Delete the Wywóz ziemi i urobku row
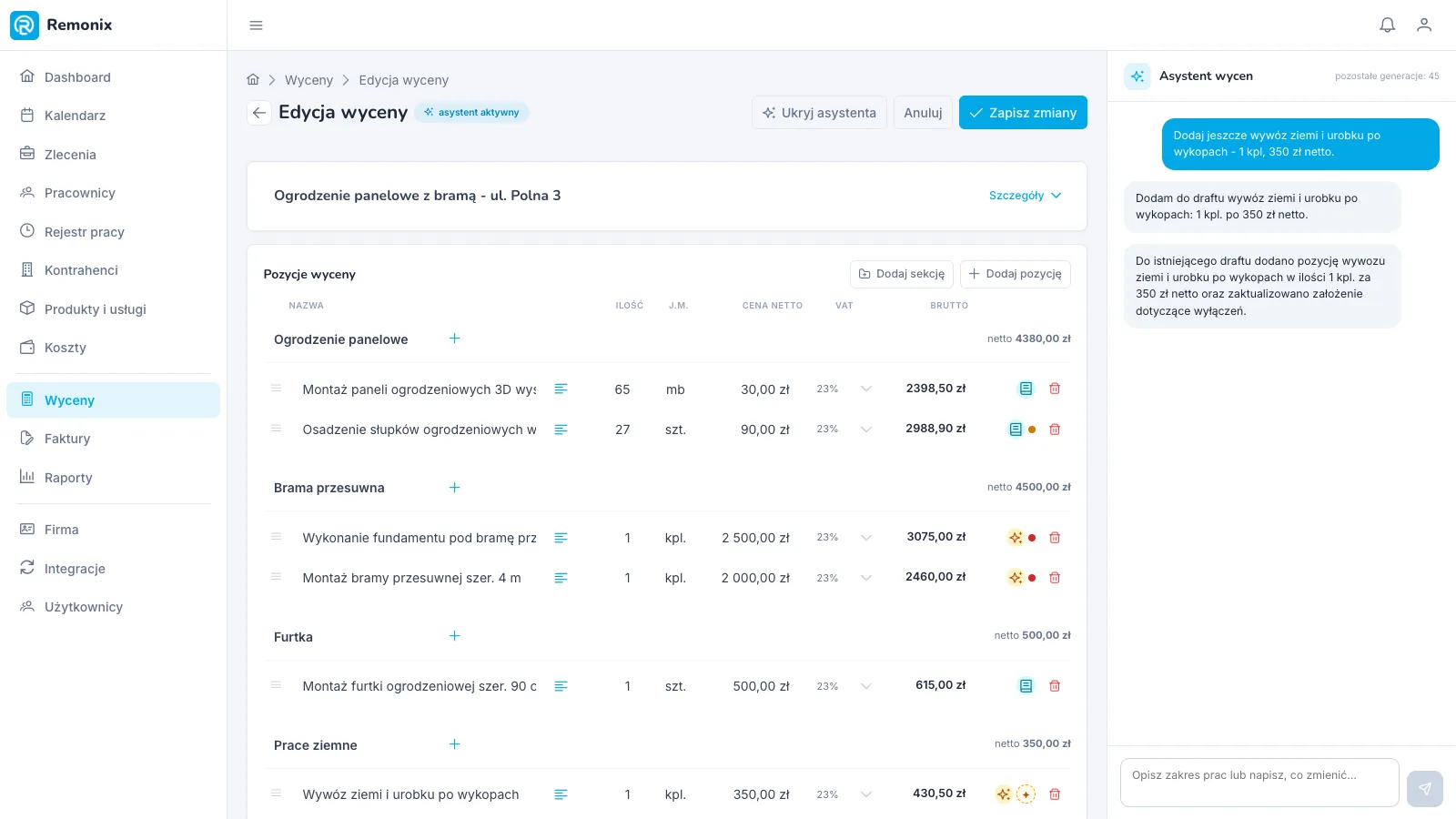Image resolution: width=1456 pixels, height=819 pixels. 1055,794
